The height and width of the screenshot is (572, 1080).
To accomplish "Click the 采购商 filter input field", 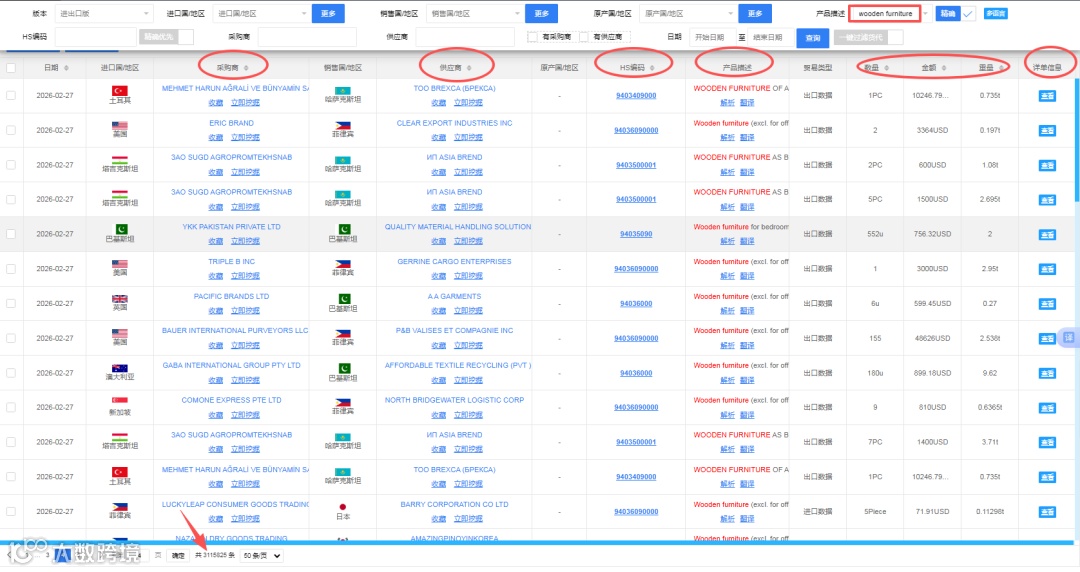I will [x=307, y=37].
